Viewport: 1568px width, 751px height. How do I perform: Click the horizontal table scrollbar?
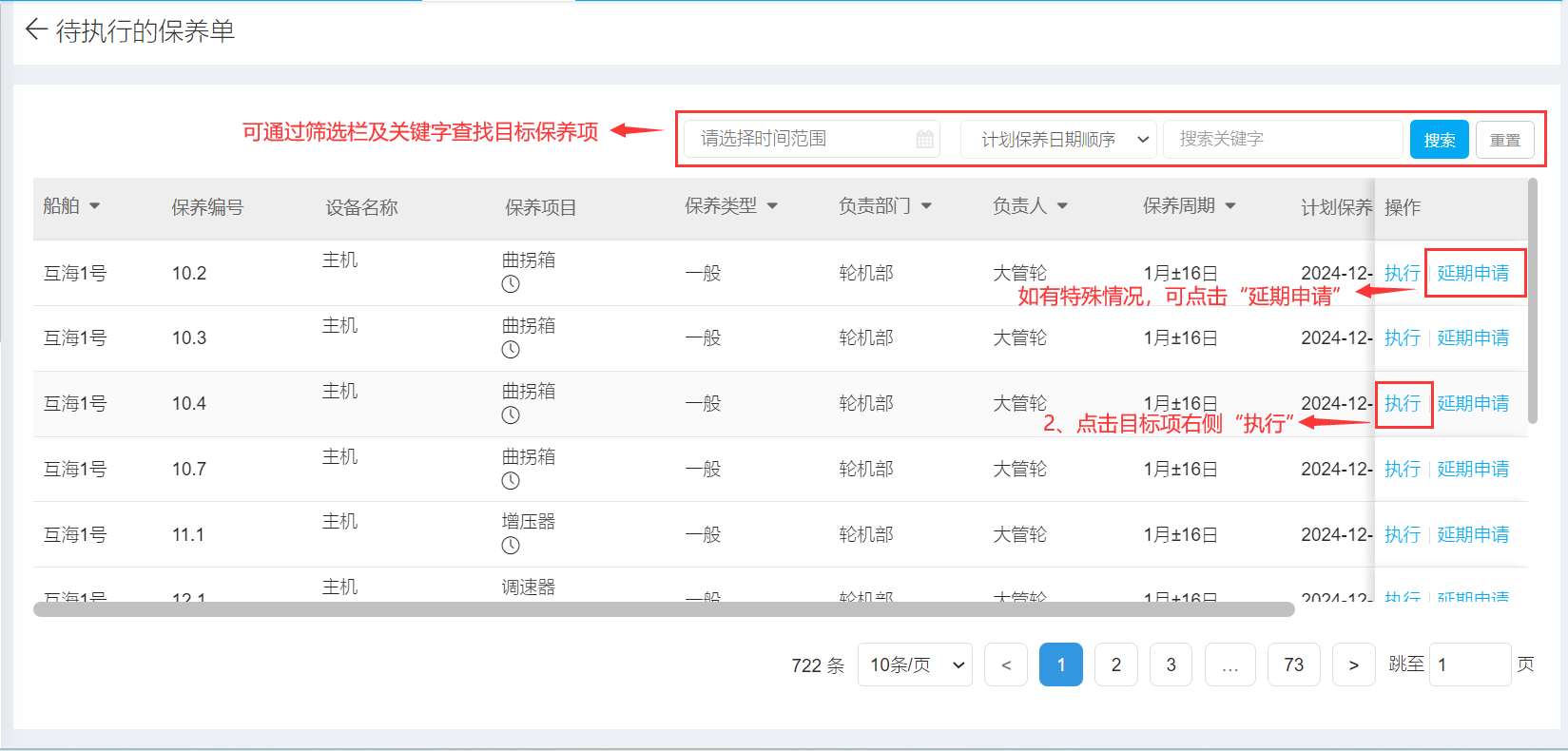click(x=664, y=608)
